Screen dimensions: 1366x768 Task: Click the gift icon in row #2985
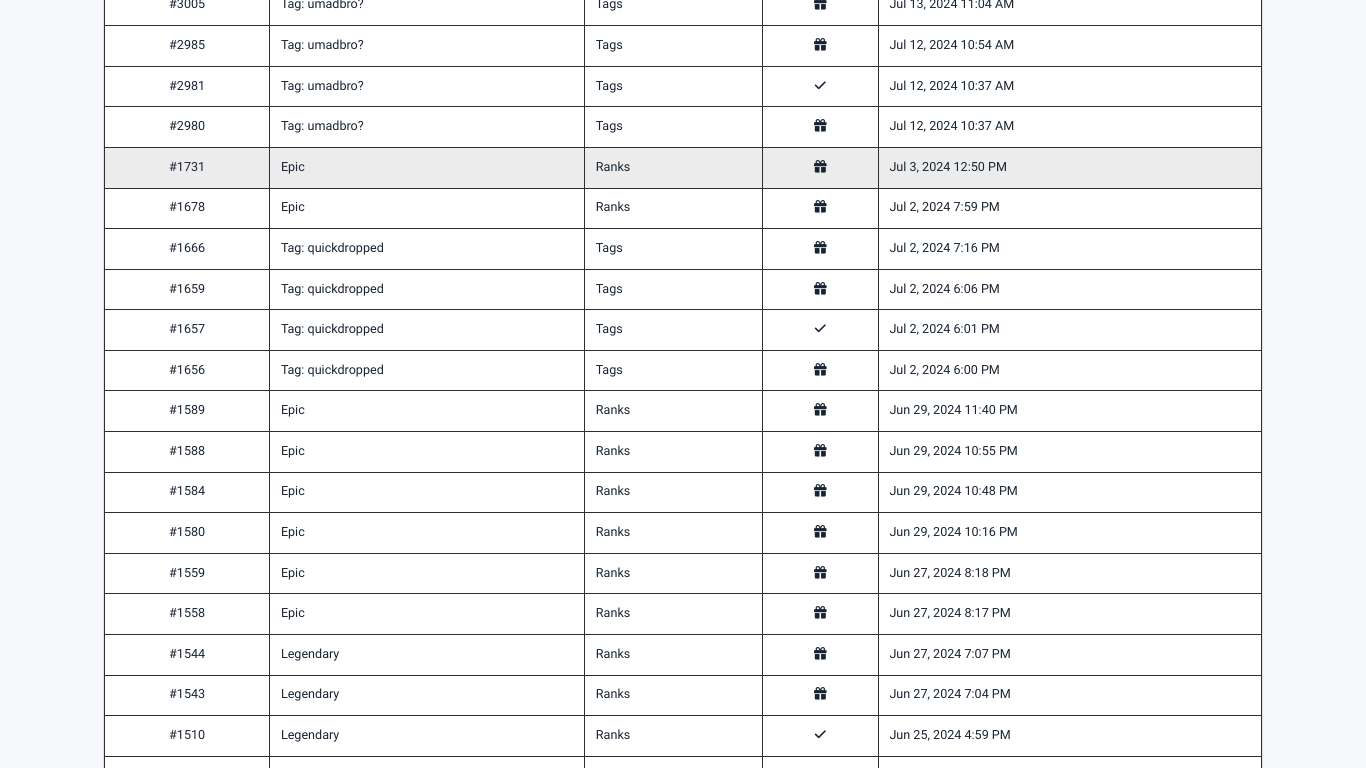coord(820,45)
